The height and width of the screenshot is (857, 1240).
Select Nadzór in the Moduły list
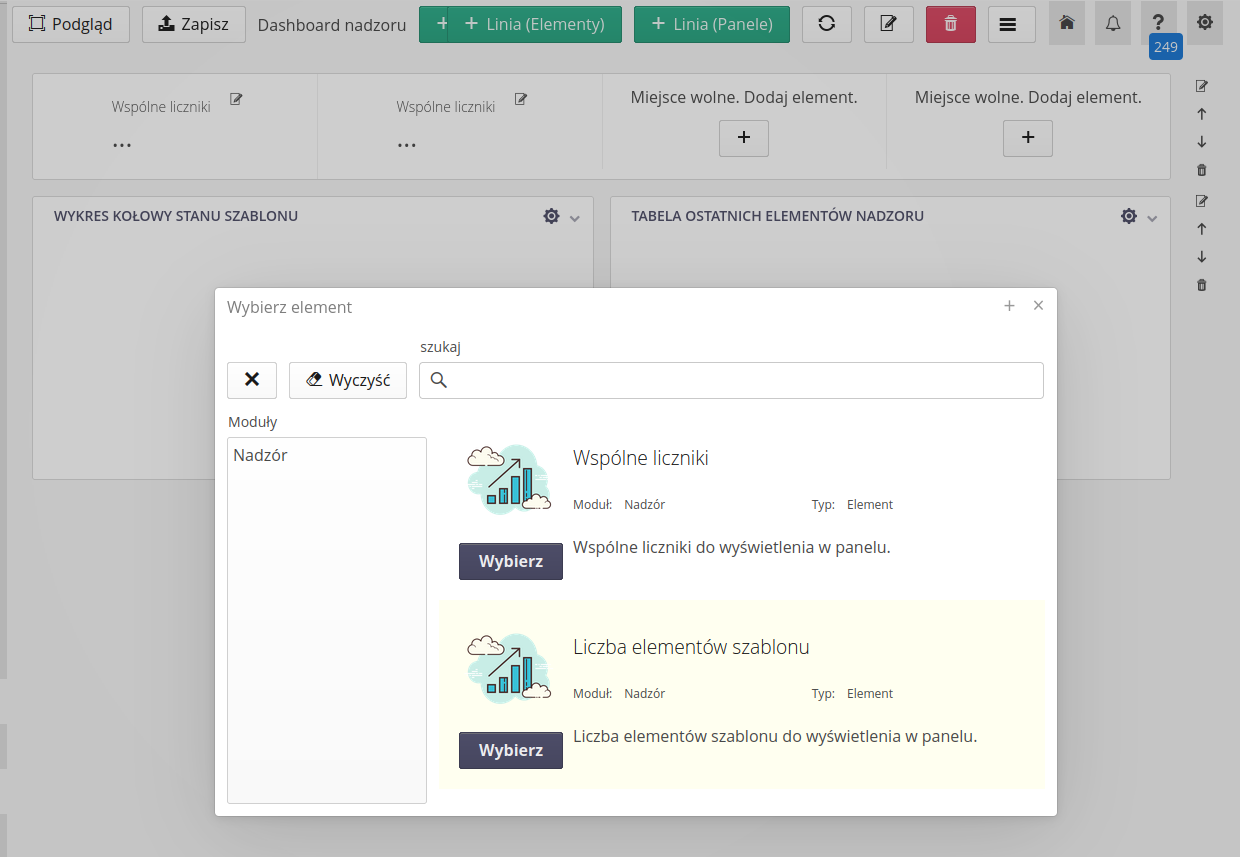[x=260, y=455]
